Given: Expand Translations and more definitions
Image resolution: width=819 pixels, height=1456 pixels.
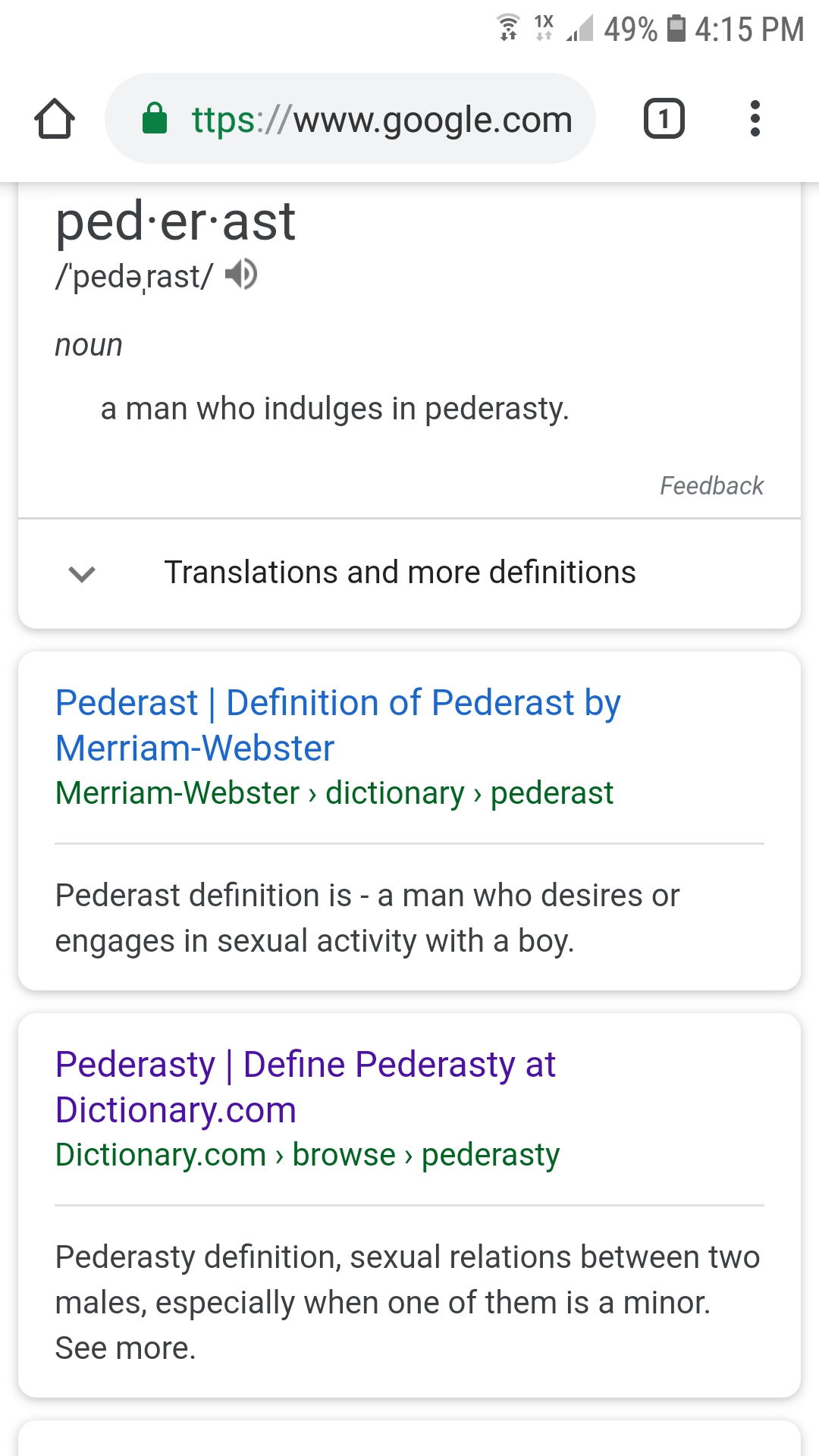Looking at the screenshot, I should pyautogui.click(x=400, y=573).
